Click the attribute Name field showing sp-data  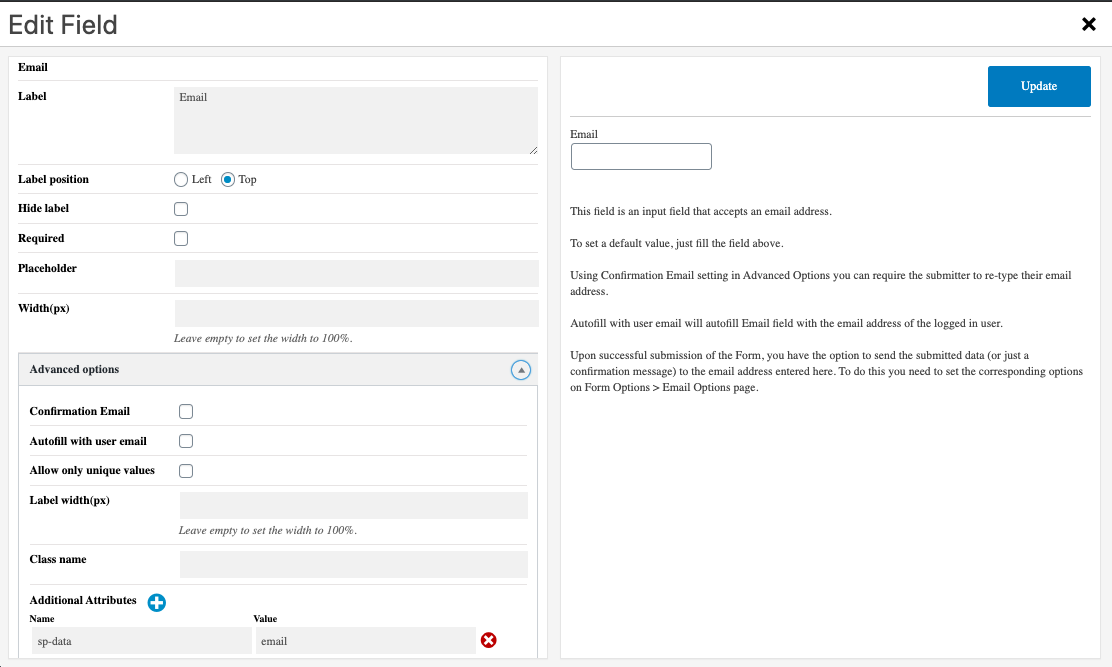[x=140, y=640]
